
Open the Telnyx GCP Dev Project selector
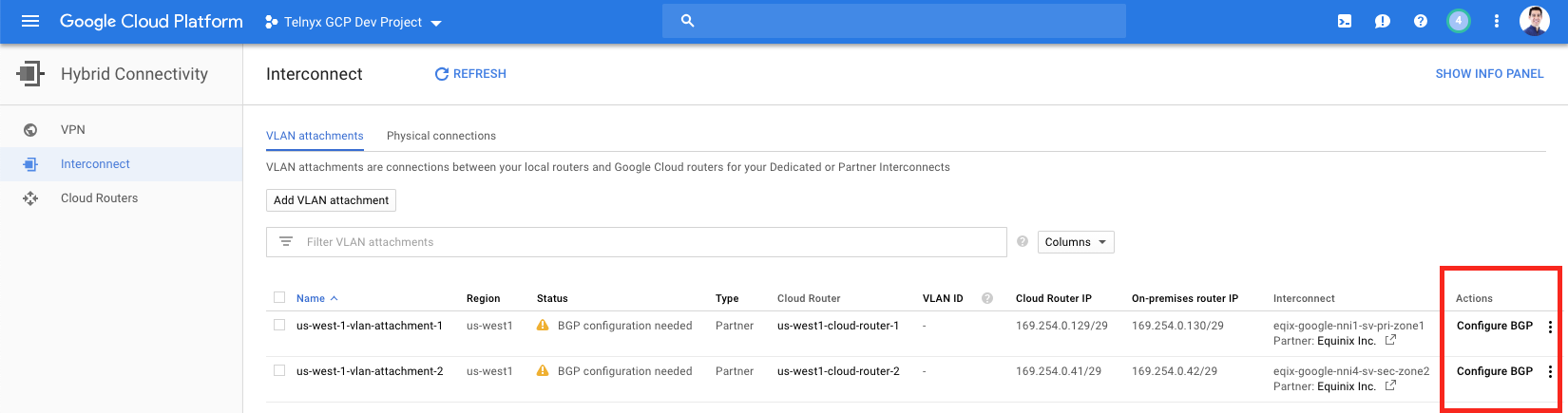tap(354, 22)
